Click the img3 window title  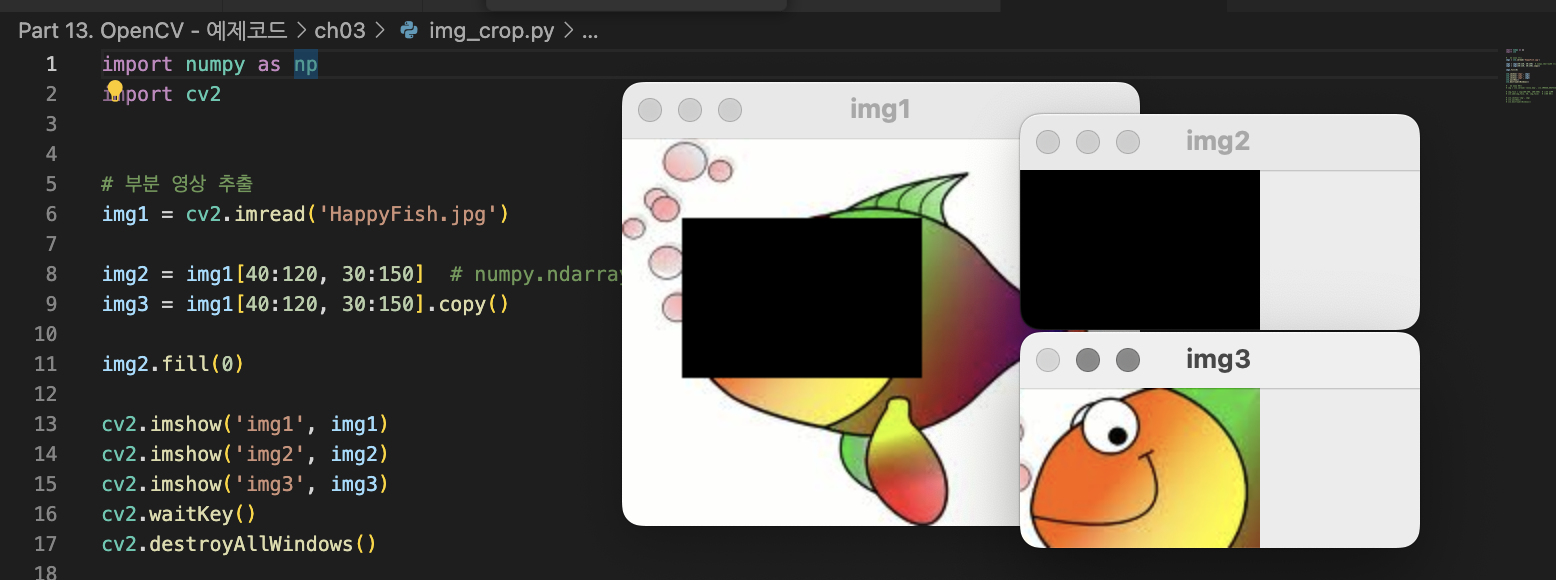click(1218, 359)
